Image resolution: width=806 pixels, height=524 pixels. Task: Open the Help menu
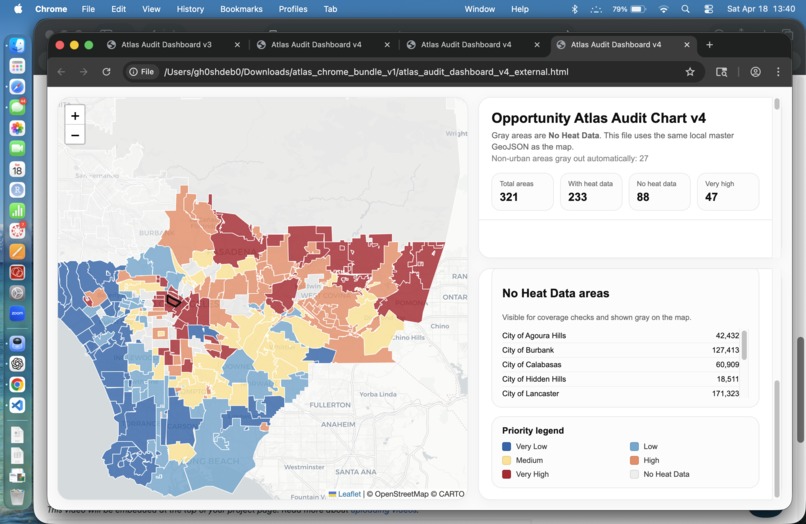tap(520, 9)
